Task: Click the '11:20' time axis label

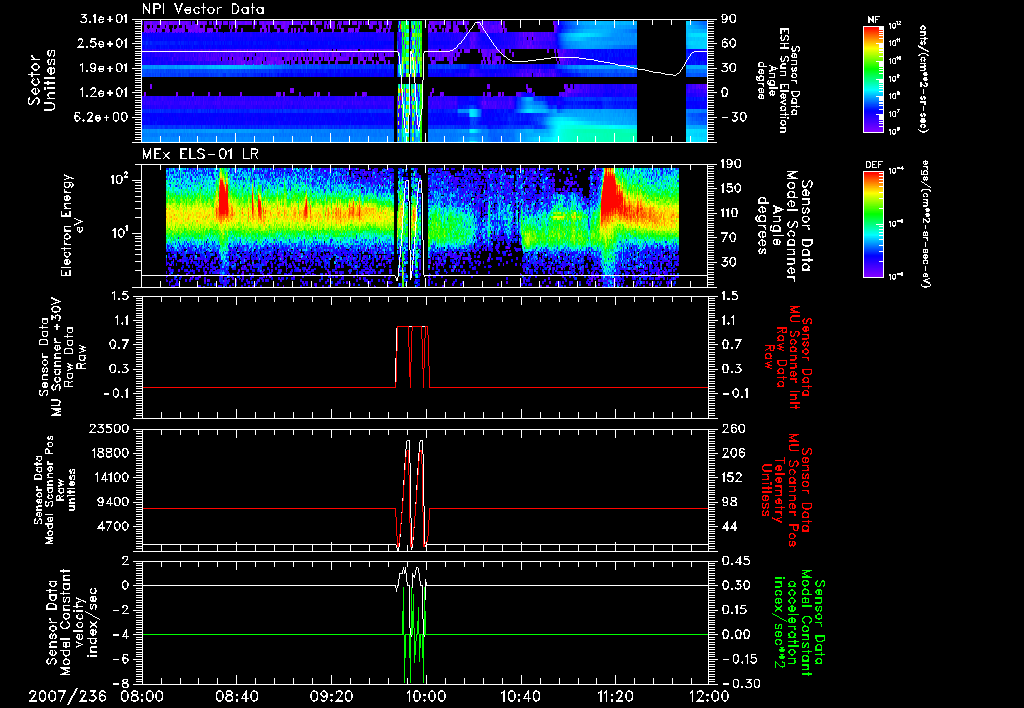Action: tap(615, 696)
